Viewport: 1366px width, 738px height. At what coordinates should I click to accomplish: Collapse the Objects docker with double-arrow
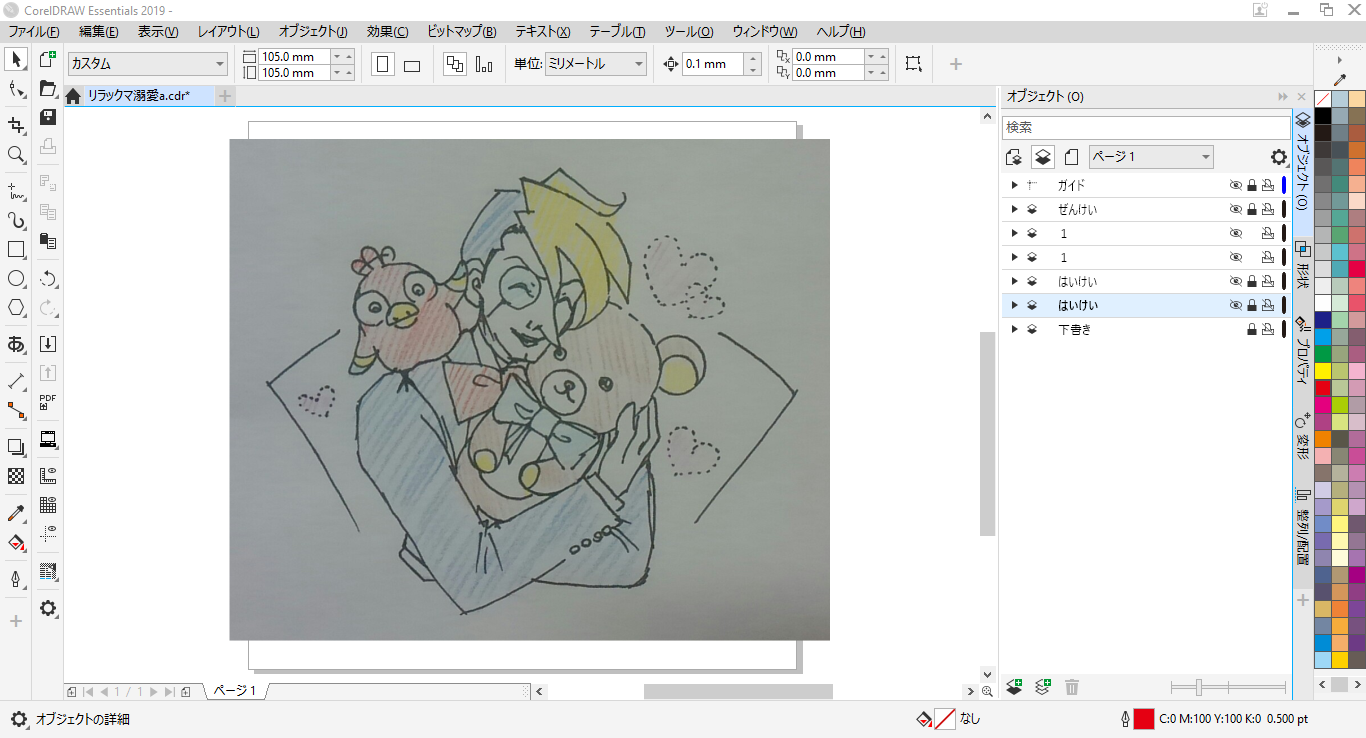pos(1282,97)
